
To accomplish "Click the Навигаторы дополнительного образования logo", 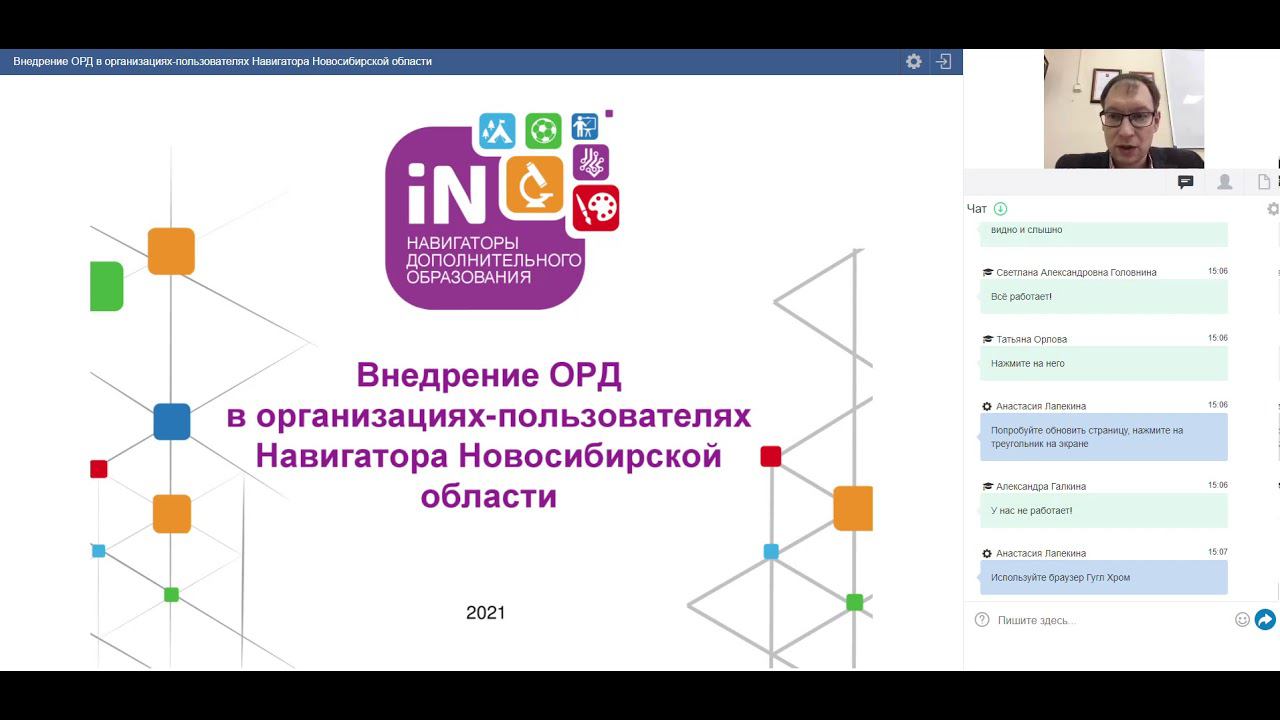I will tap(502, 208).
